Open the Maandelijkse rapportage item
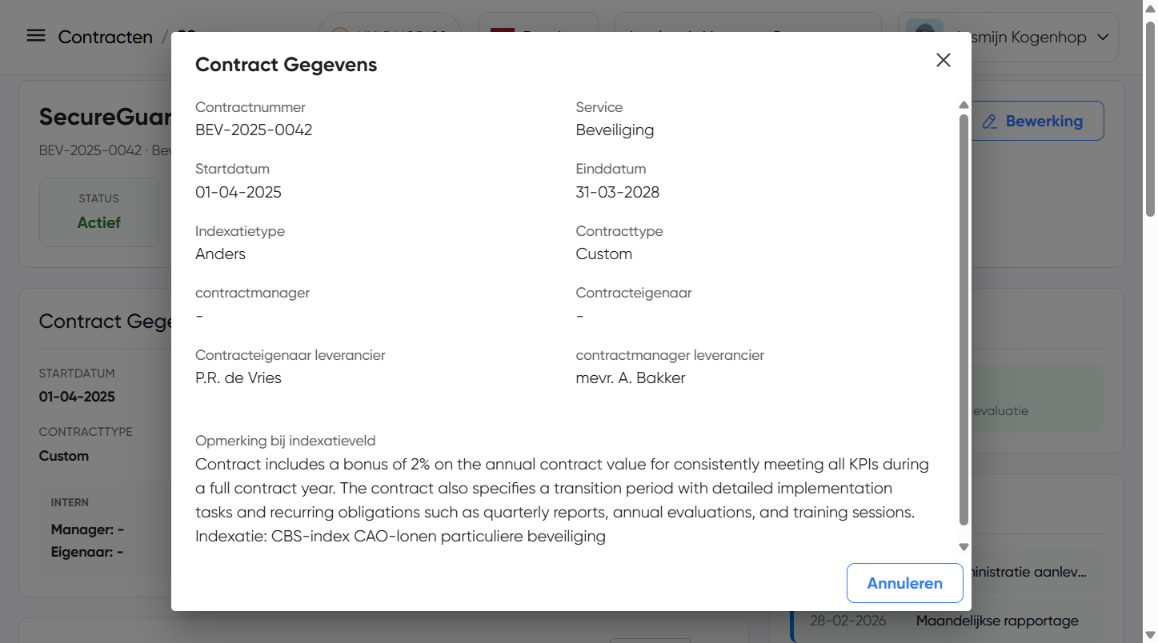 (996, 621)
